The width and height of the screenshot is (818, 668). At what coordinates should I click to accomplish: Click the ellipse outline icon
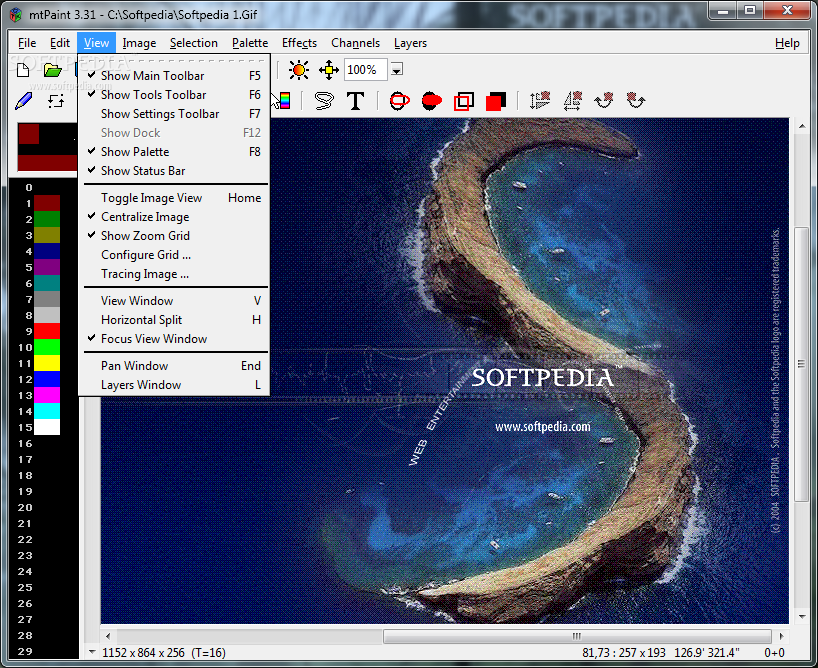(x=400, y=101)
